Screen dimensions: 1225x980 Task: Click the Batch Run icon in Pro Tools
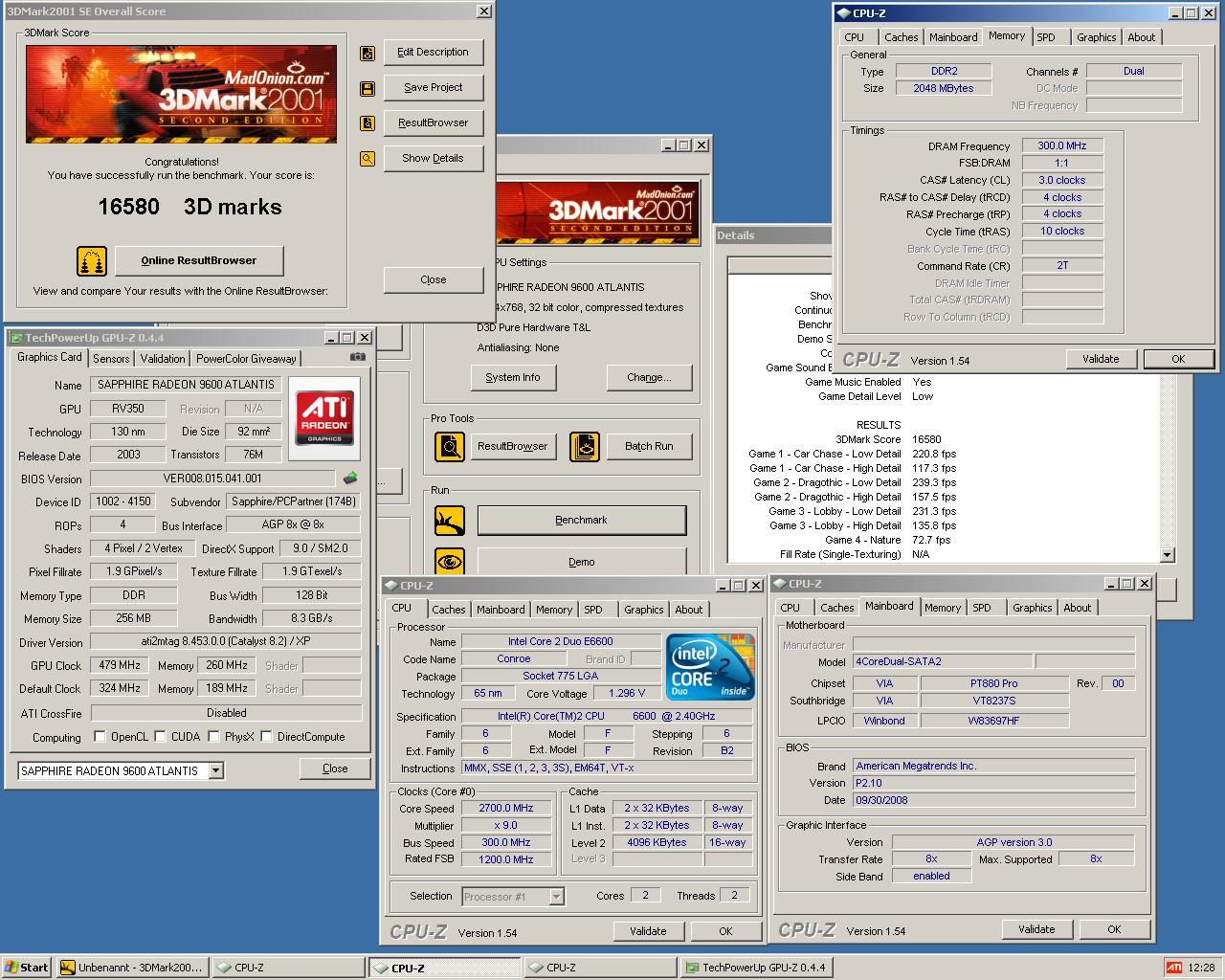[x=585, y=446]
